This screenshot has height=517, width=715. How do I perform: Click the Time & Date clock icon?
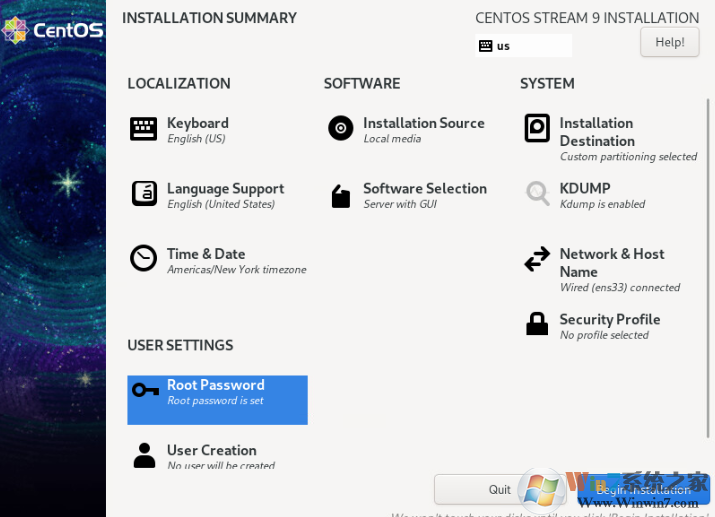click(x=144, y=259)
